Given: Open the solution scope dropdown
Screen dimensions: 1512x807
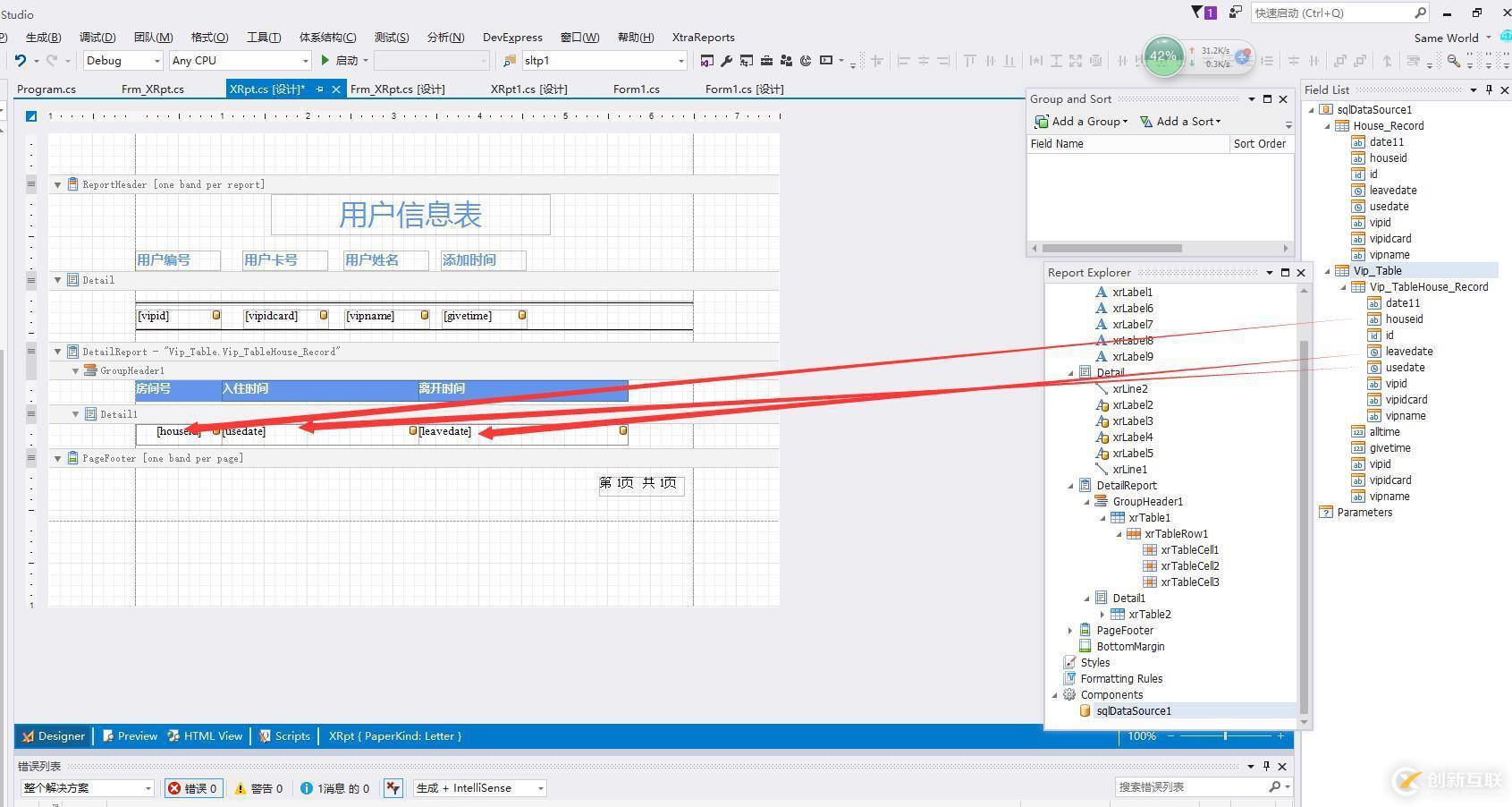Looking at the screenshot, I should point(148,788).
